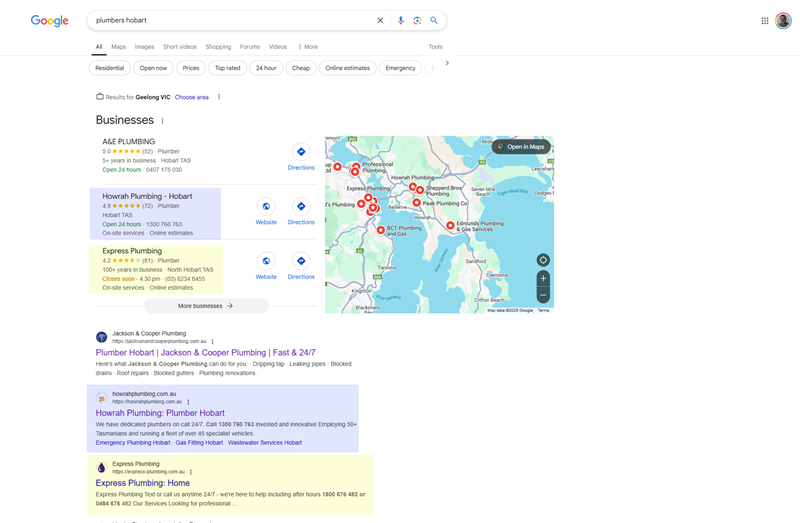Start a voice search with microphone

pyautogui.click(x=401, y=20)
